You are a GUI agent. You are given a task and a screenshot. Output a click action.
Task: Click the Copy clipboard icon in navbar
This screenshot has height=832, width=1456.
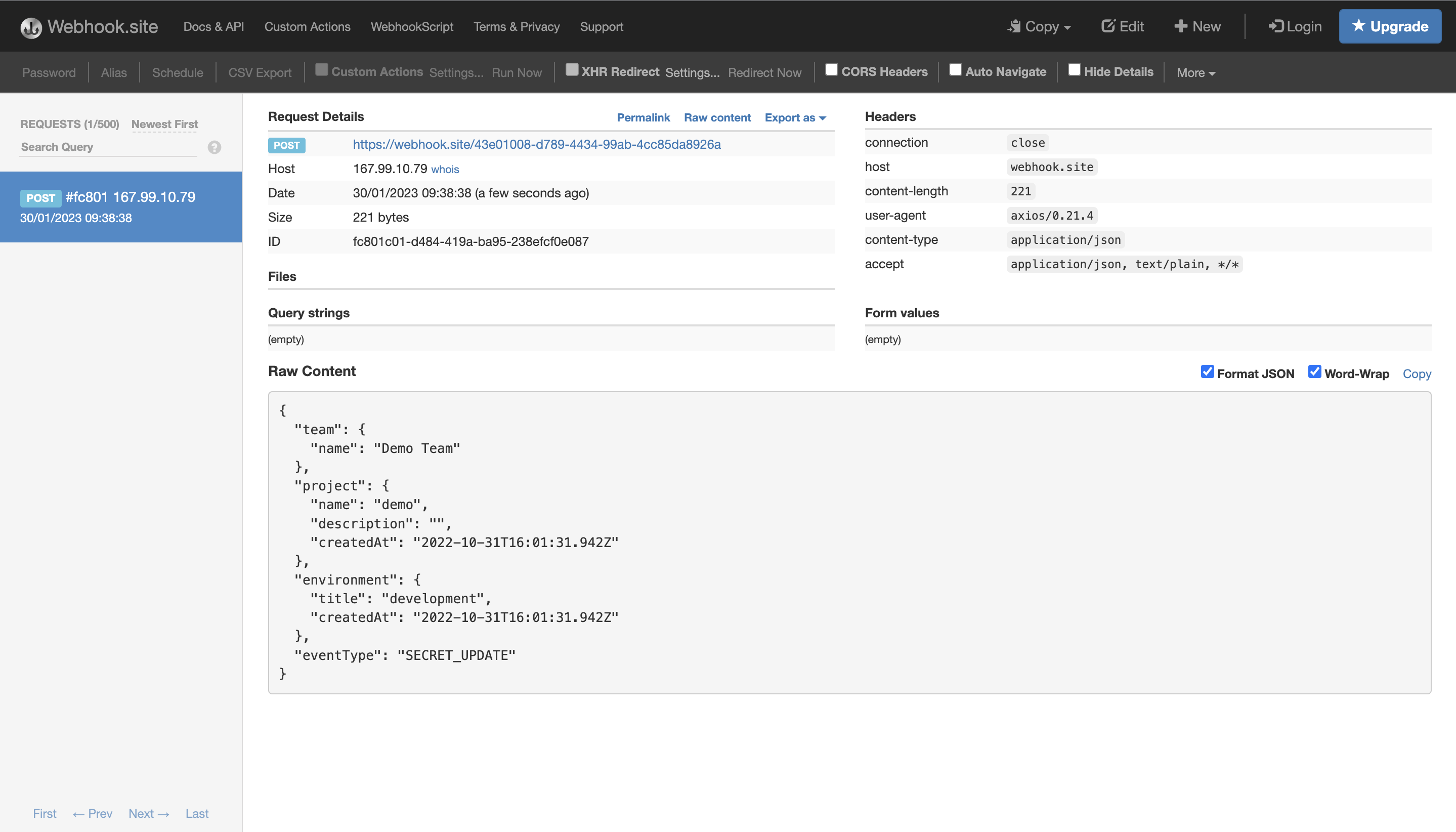point(1014,26)
